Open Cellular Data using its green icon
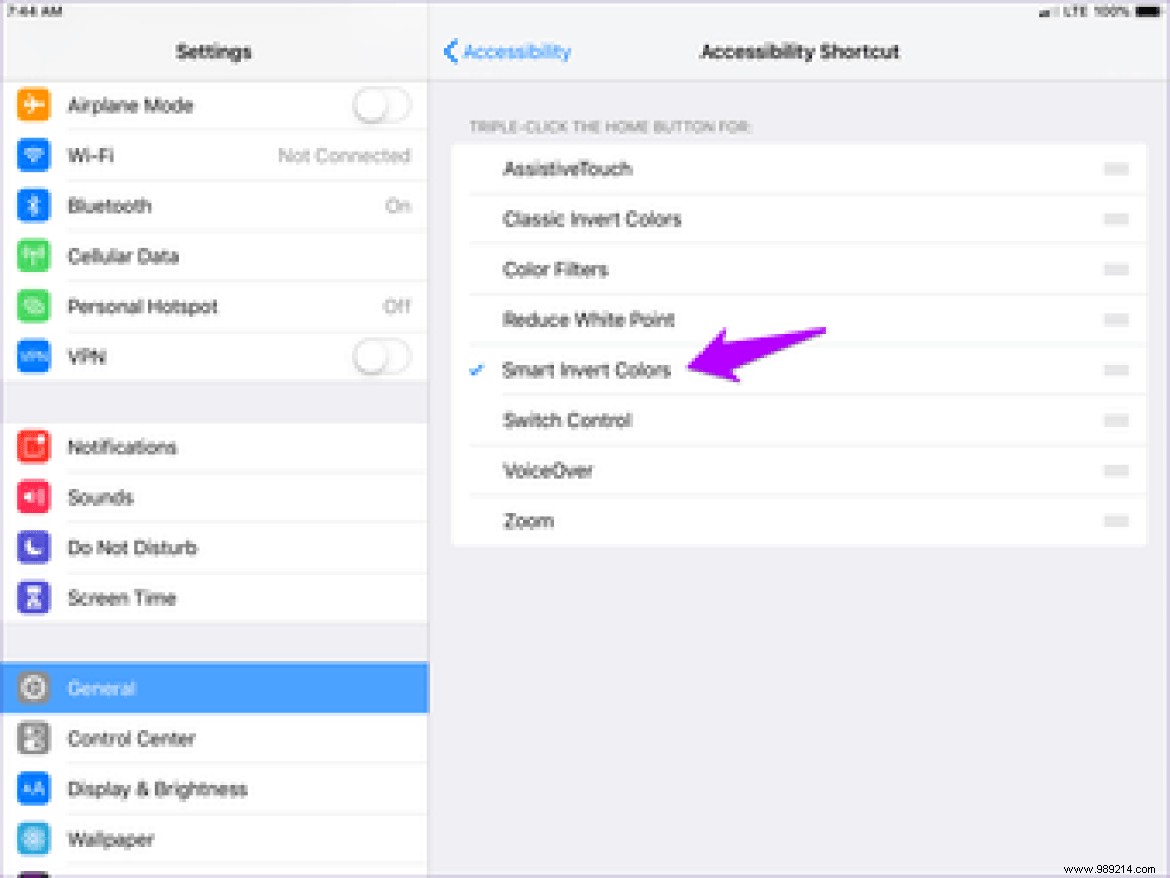 (x=36, y=256)
